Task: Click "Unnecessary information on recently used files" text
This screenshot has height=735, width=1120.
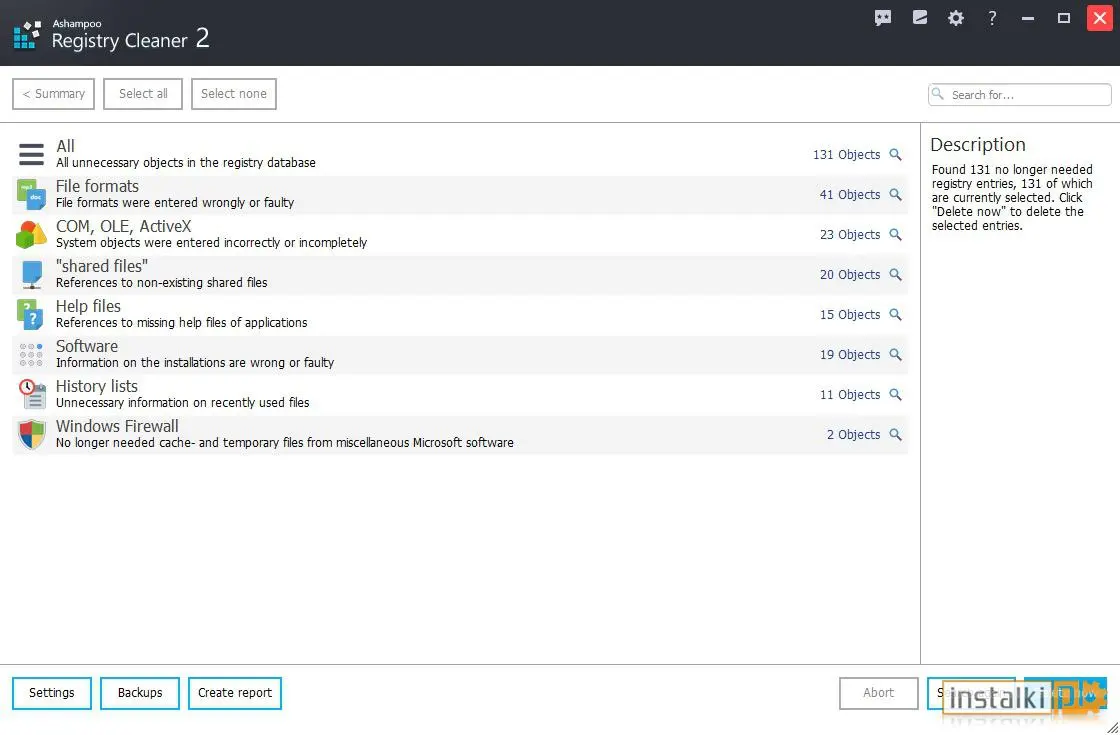Action: (183, 403)
